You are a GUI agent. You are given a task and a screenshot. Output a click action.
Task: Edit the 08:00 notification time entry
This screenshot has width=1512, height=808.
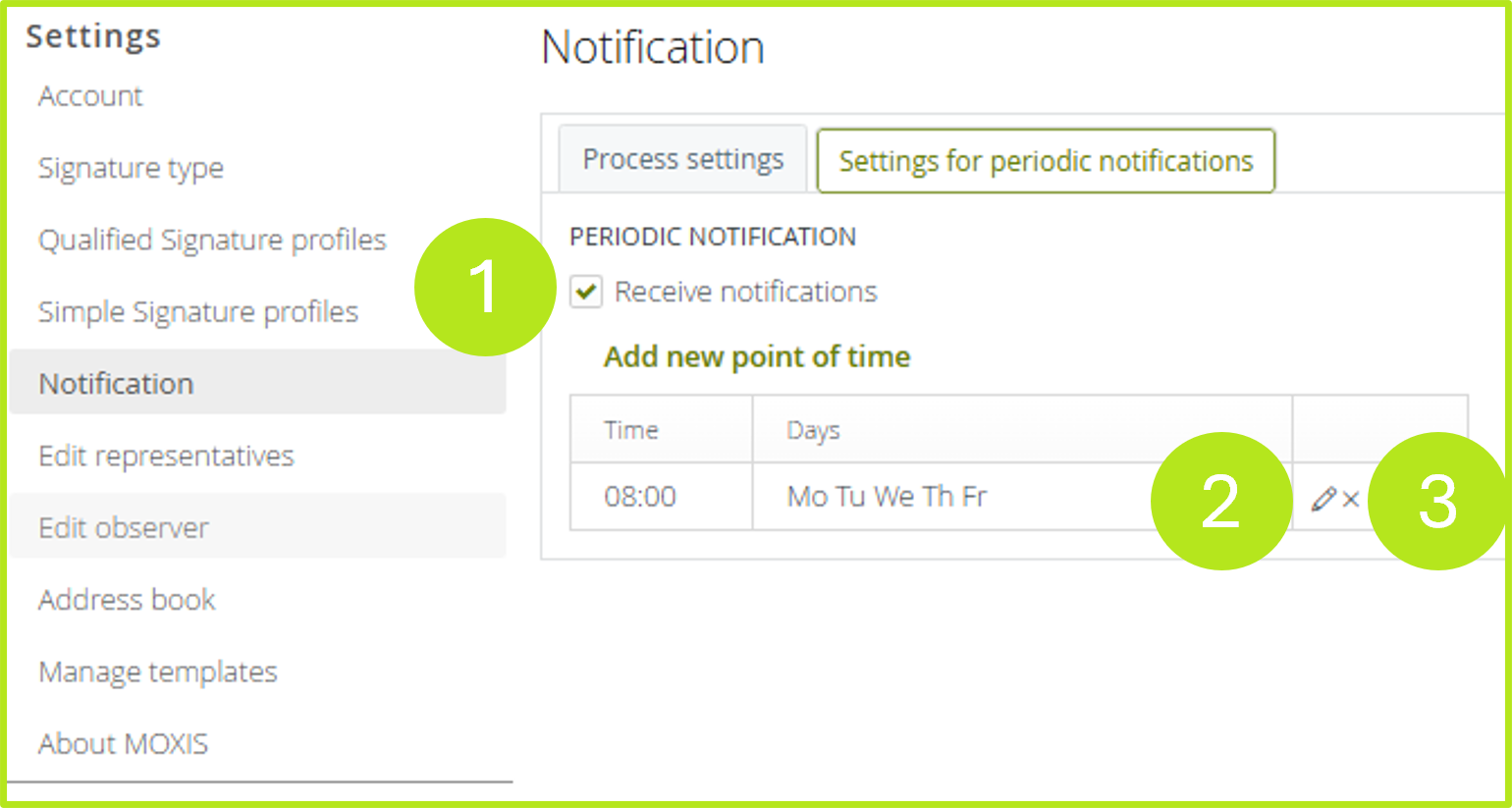[1322, 500]
